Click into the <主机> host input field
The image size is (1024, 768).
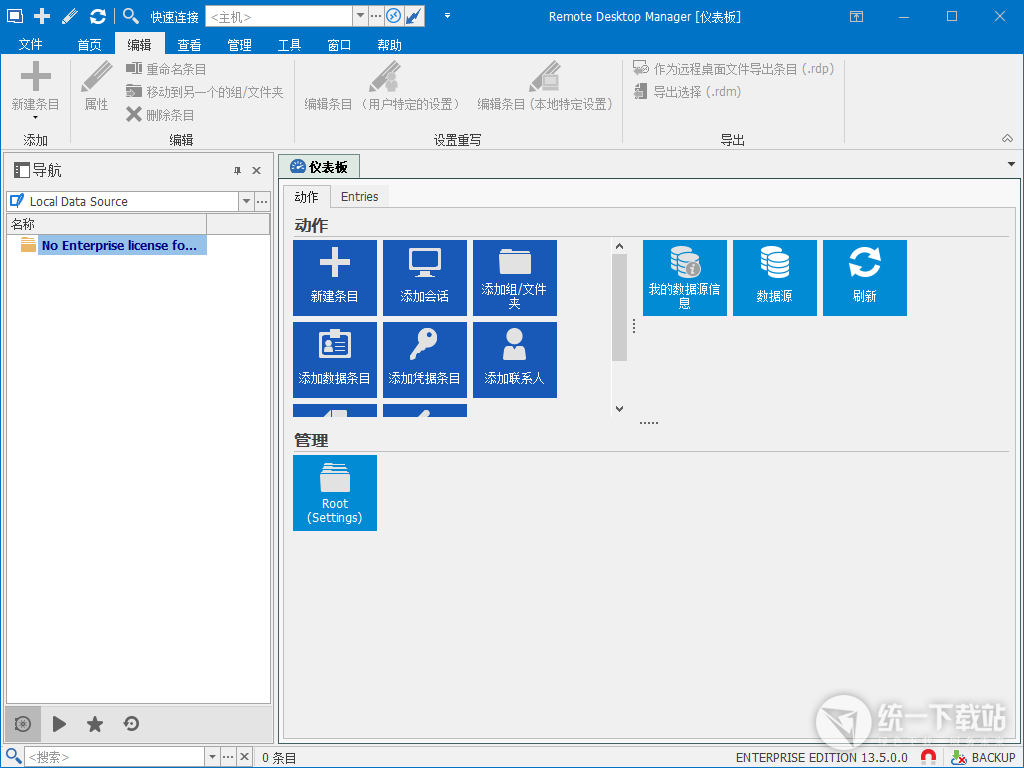click(x=279, y=16)
